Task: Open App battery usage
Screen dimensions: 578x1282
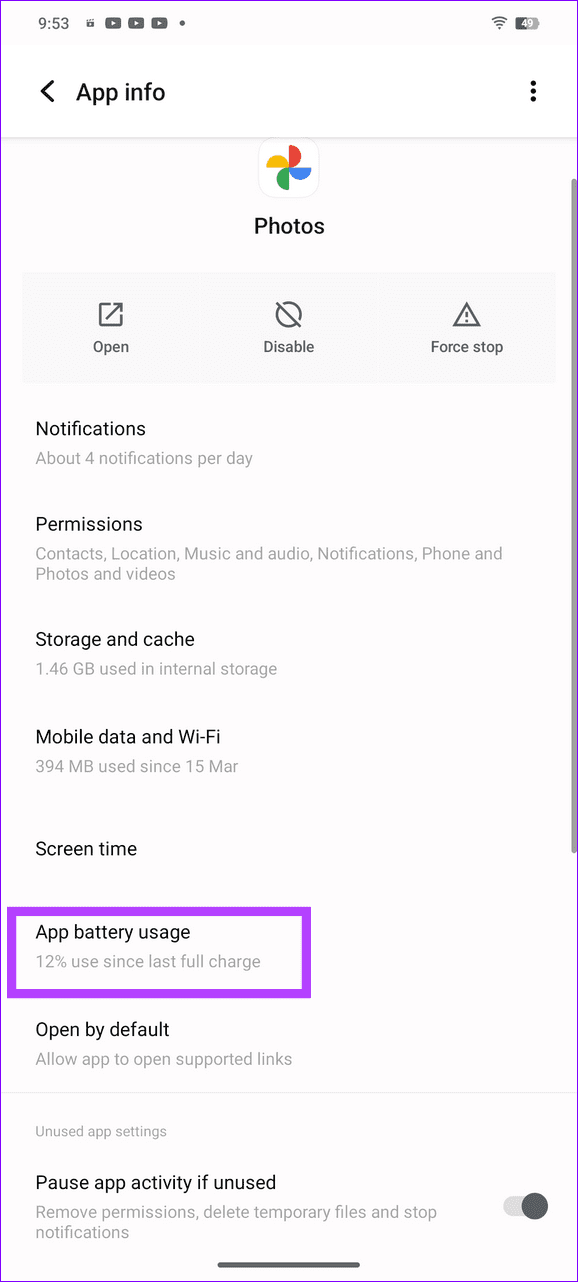Action: pos(159,945)
